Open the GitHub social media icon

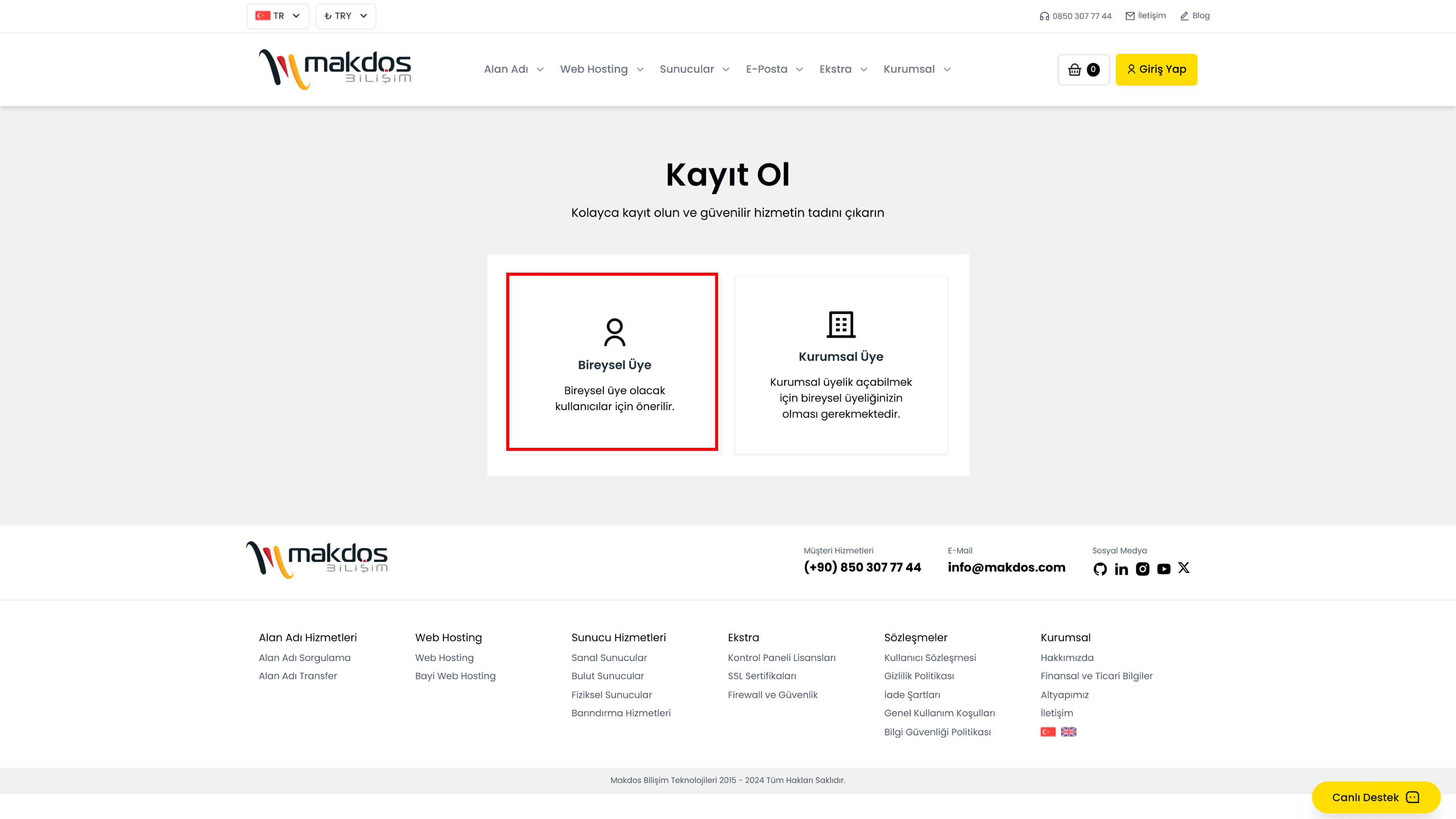click(1100, 569)
